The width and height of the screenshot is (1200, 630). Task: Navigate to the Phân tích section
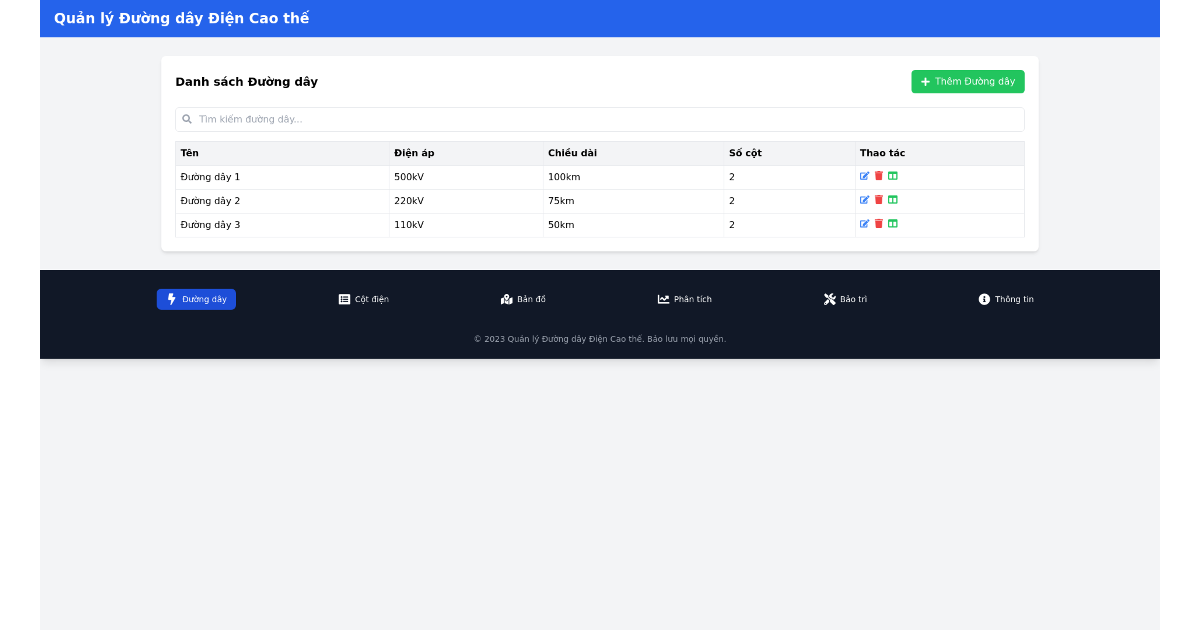pos(684,298)
